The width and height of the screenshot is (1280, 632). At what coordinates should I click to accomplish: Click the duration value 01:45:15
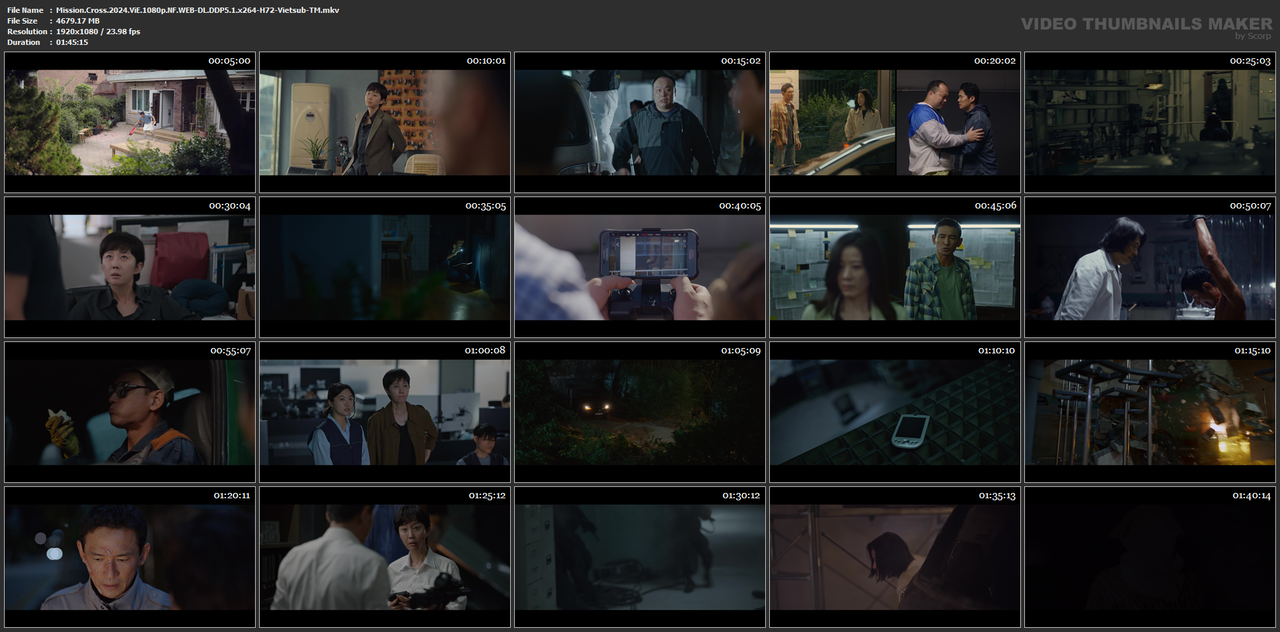coord(72,42)
